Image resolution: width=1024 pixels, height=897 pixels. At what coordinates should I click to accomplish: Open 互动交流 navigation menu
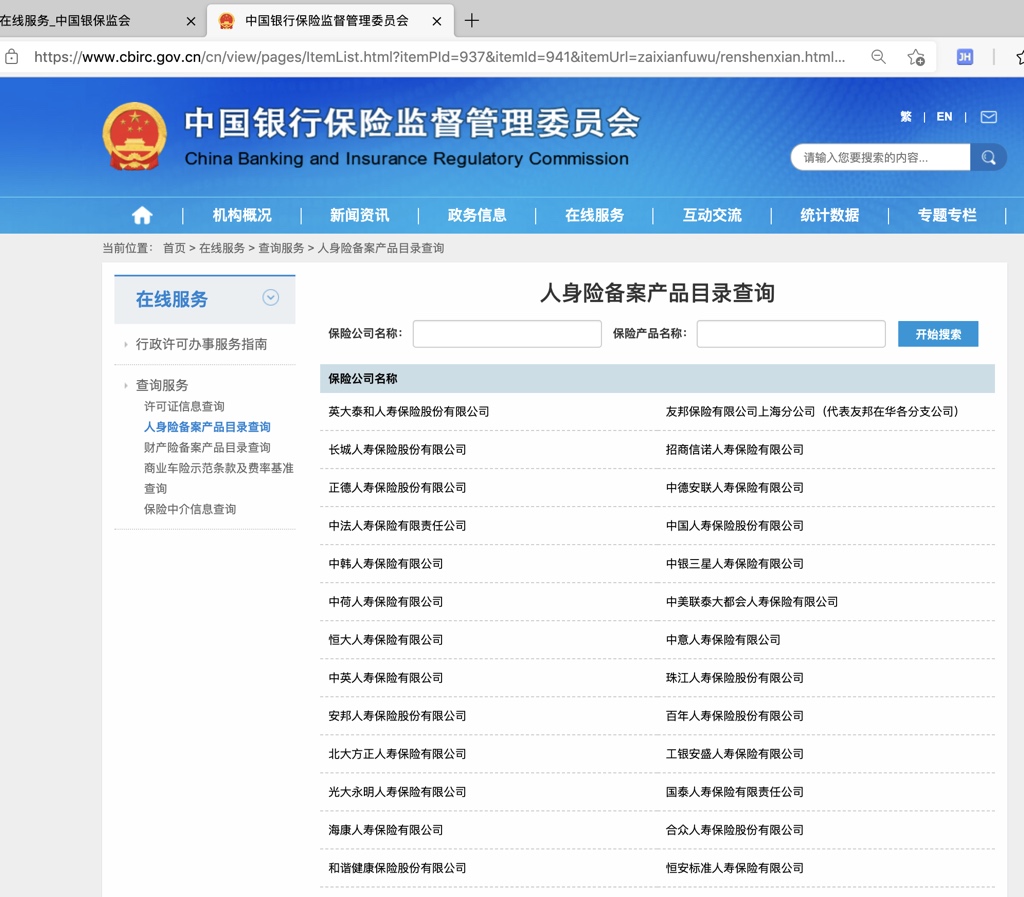712,215
